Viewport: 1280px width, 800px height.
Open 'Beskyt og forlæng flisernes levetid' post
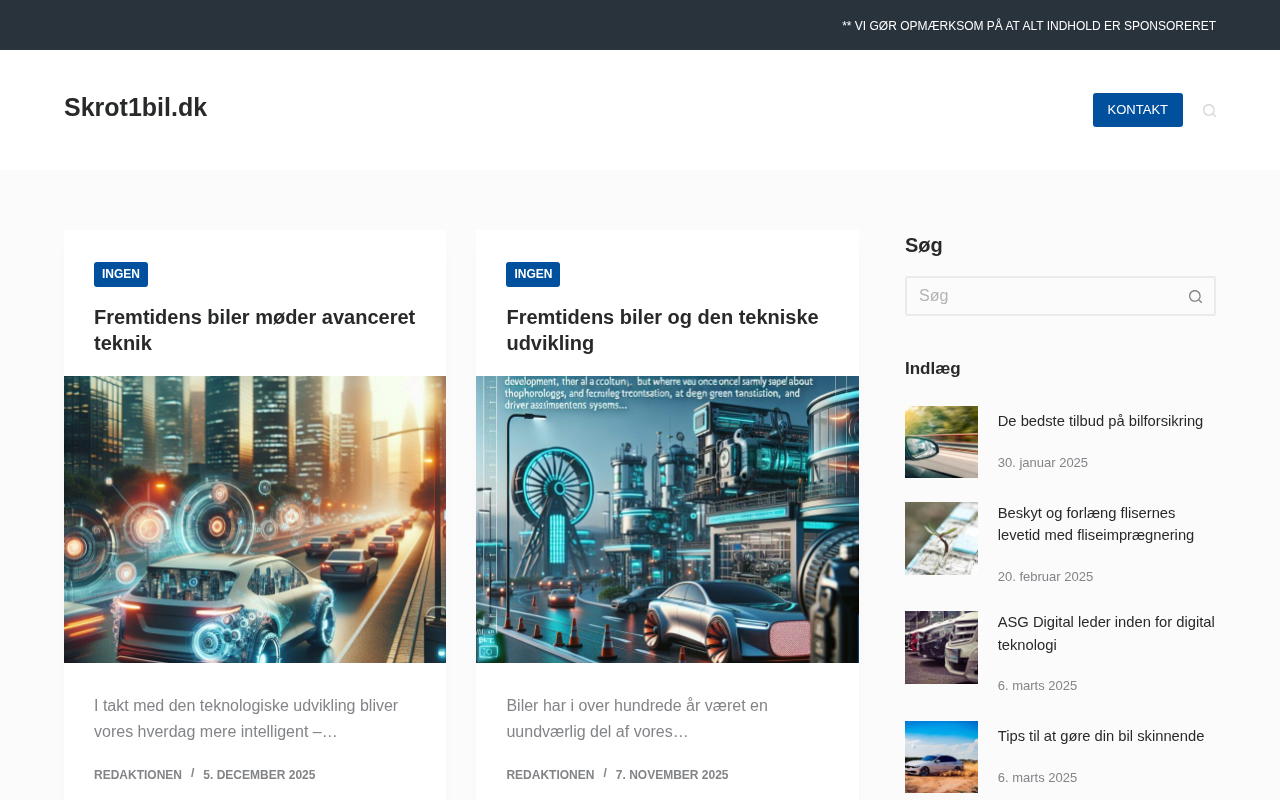point(1096,524)
